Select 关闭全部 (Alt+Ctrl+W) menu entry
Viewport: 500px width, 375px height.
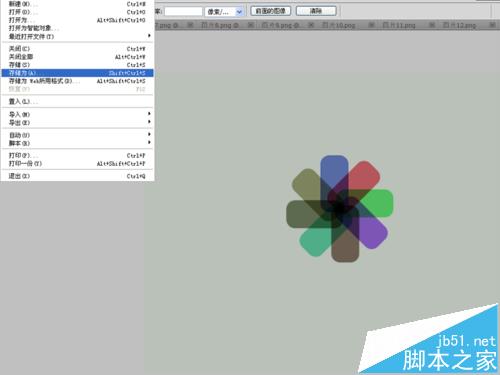[77, 57]
